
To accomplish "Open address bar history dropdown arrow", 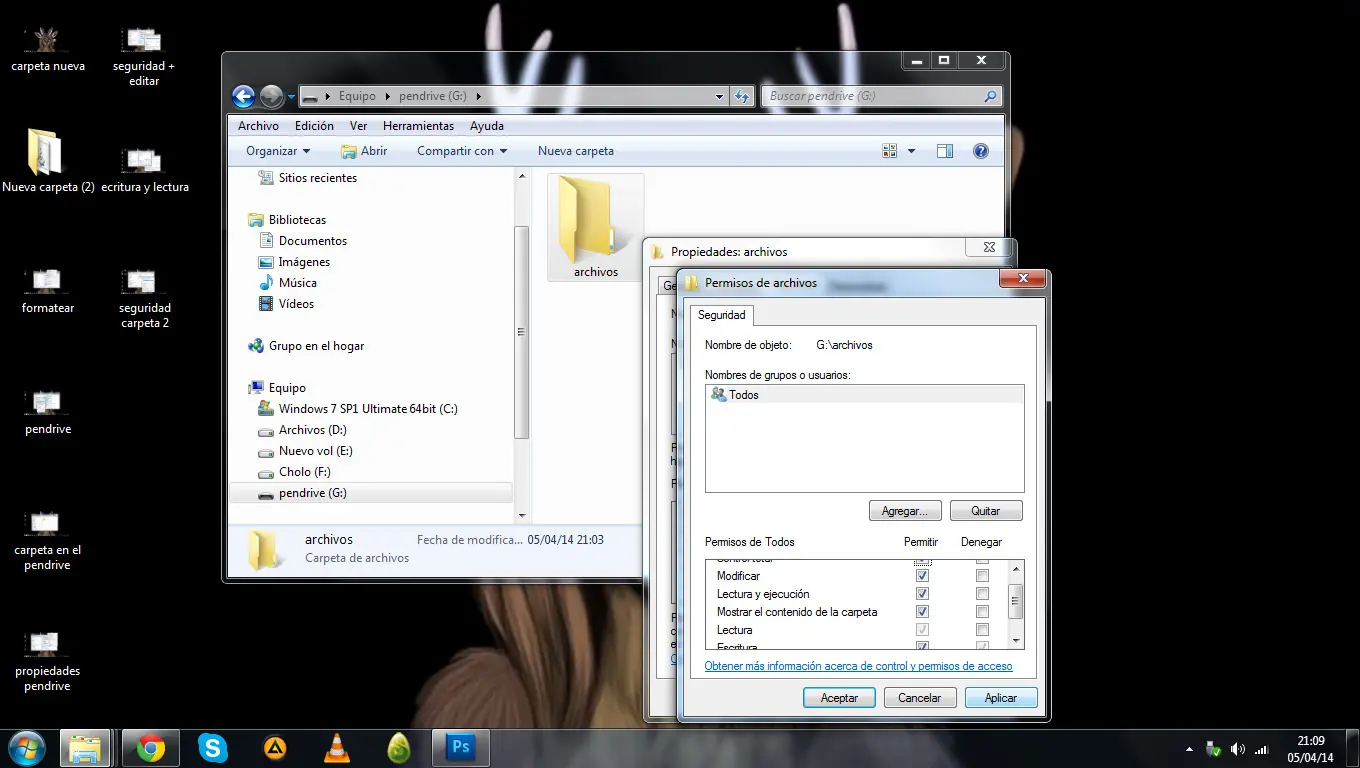I will tap(719, 97).
